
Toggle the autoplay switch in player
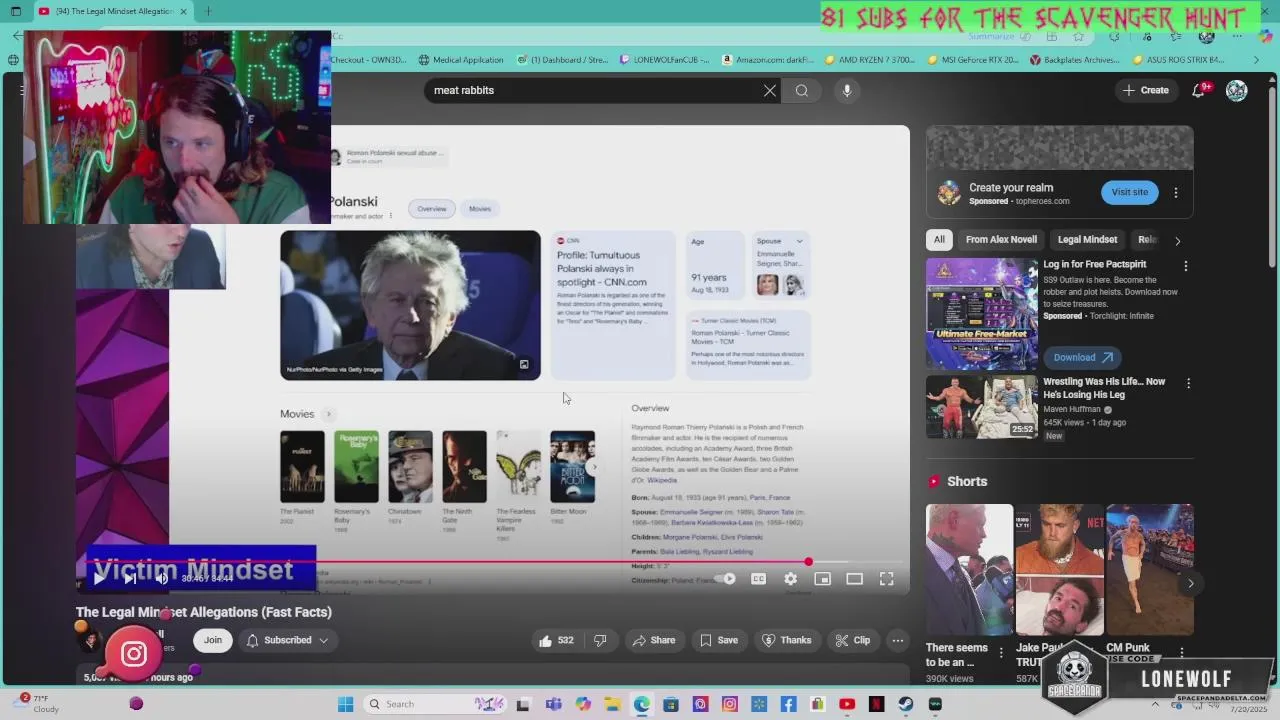click(x=726, y=579)
